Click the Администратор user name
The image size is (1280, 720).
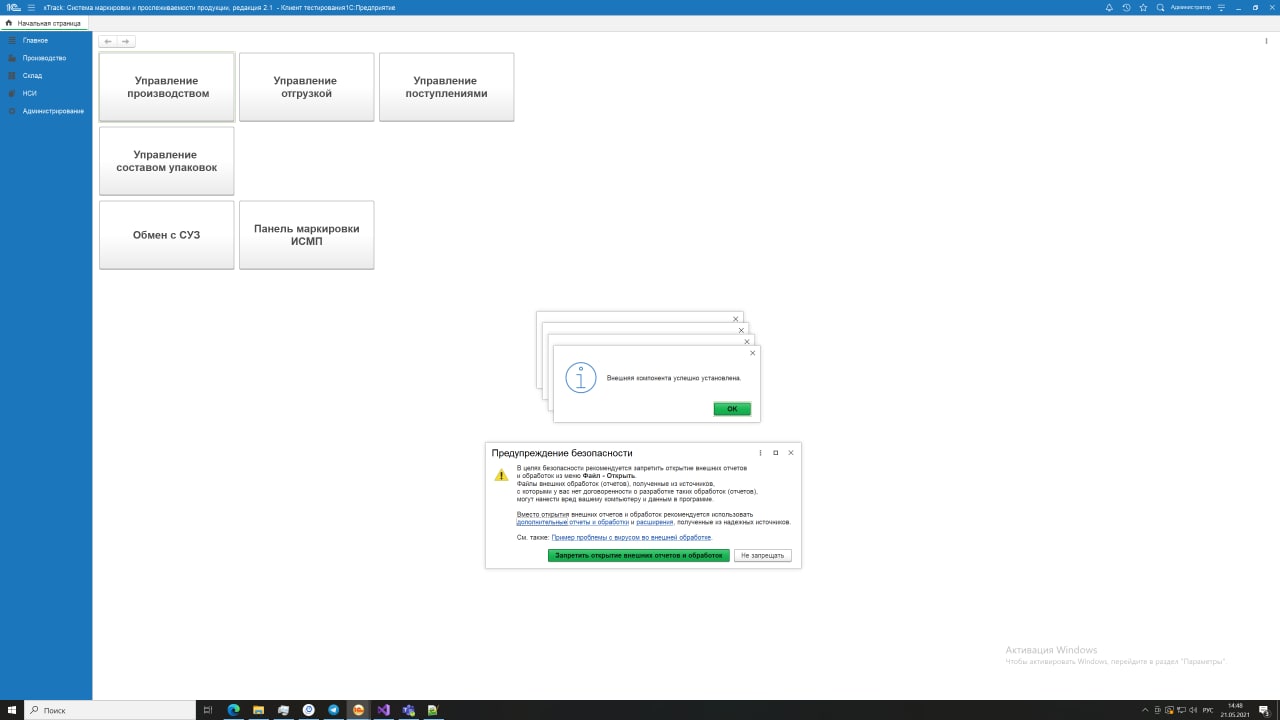[1190, 7]
